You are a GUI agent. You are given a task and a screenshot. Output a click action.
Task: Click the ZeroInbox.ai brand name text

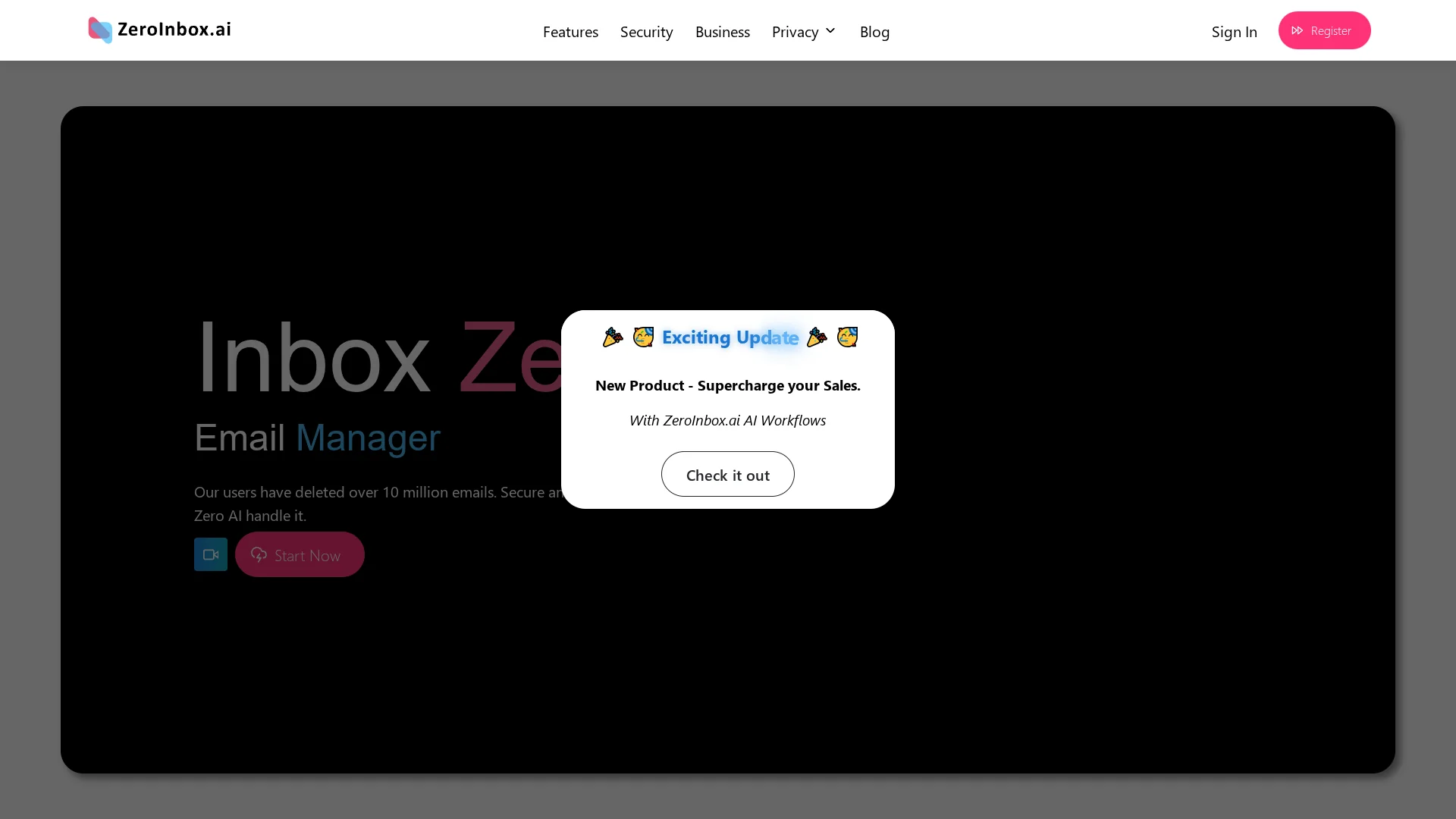[x=174, y=30]
